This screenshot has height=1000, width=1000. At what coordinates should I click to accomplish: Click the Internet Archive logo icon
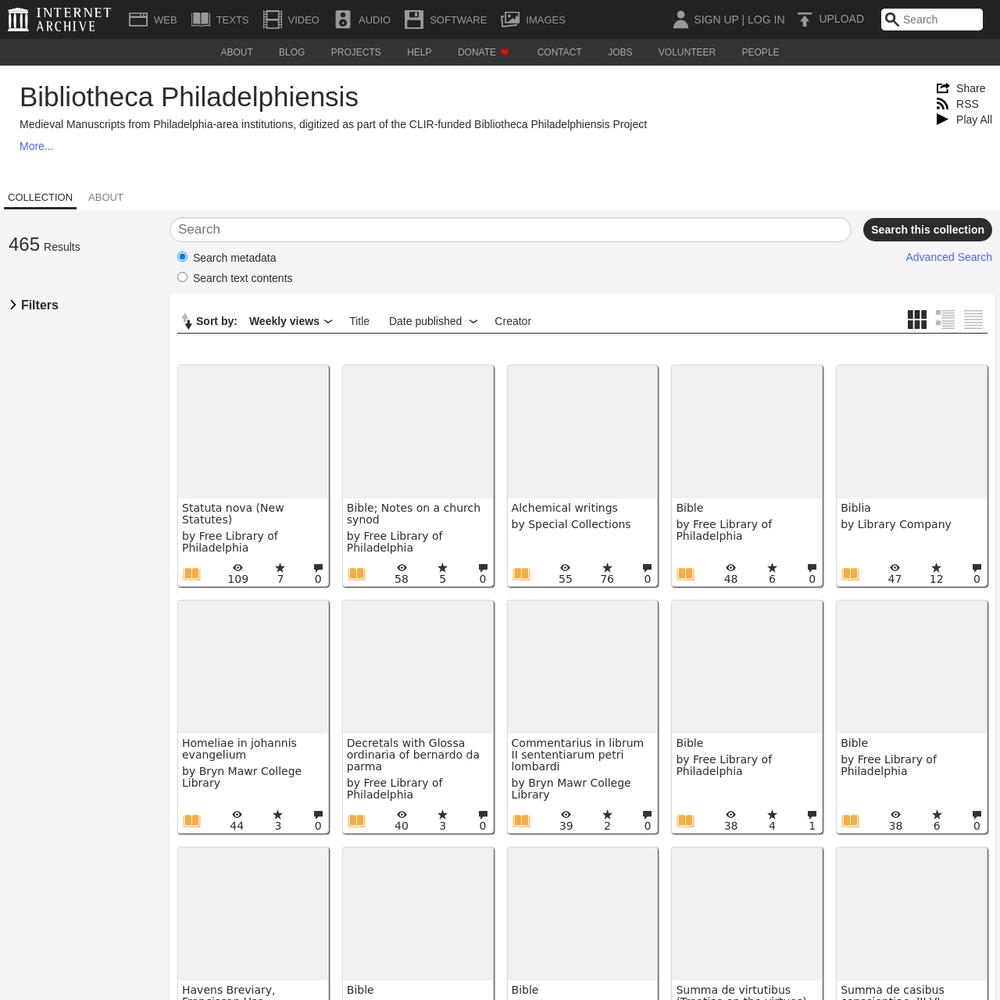tap(17, 19)
